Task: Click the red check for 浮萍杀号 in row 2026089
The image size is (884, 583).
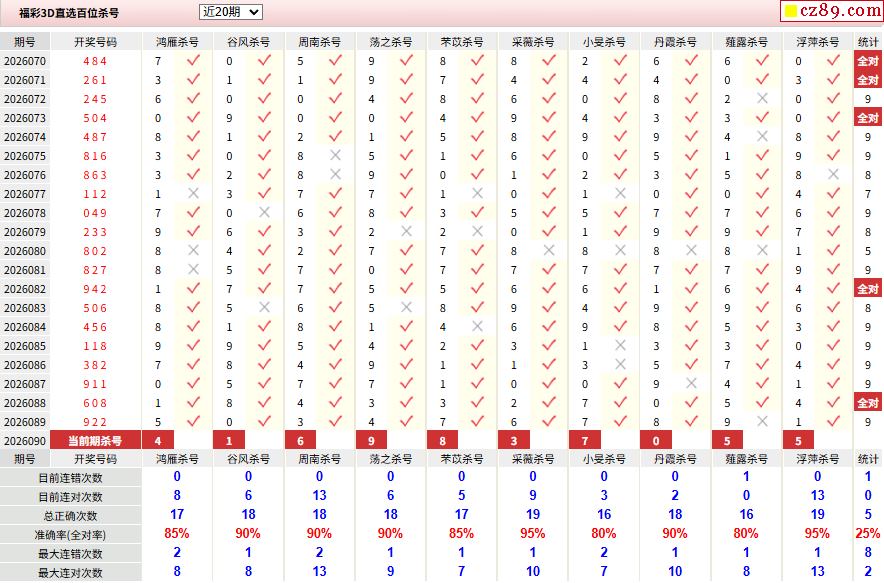Action: coord(833,422)
